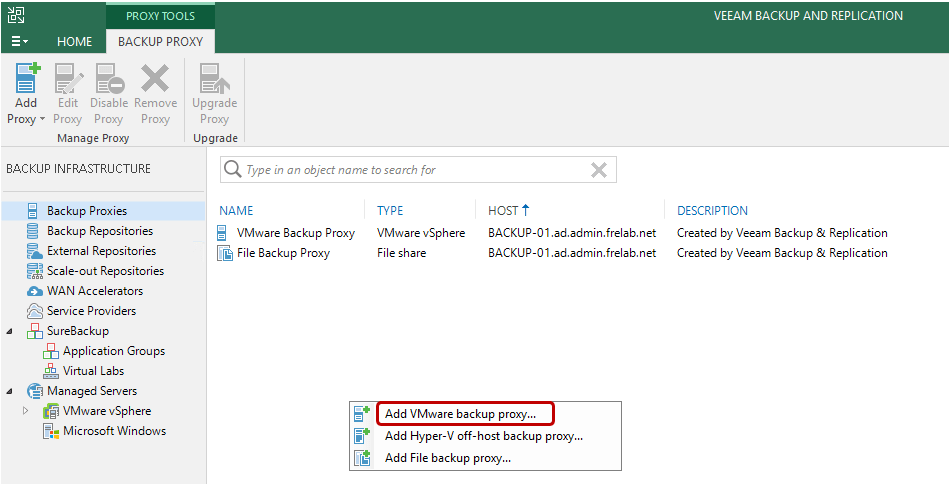This screenshot has width=951, height=488.
Task: Select the File Backup Proxy row name
Action: (283, 253)
